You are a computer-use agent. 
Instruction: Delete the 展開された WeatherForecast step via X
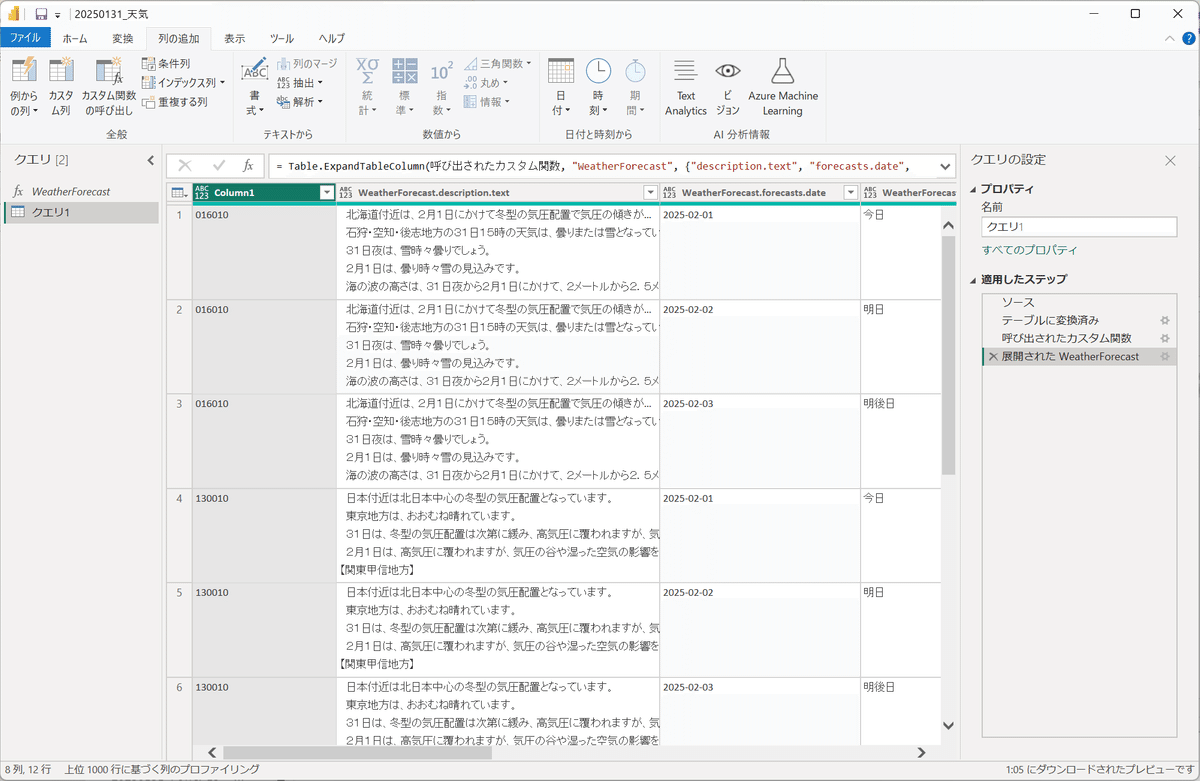[x=993, y=357]
